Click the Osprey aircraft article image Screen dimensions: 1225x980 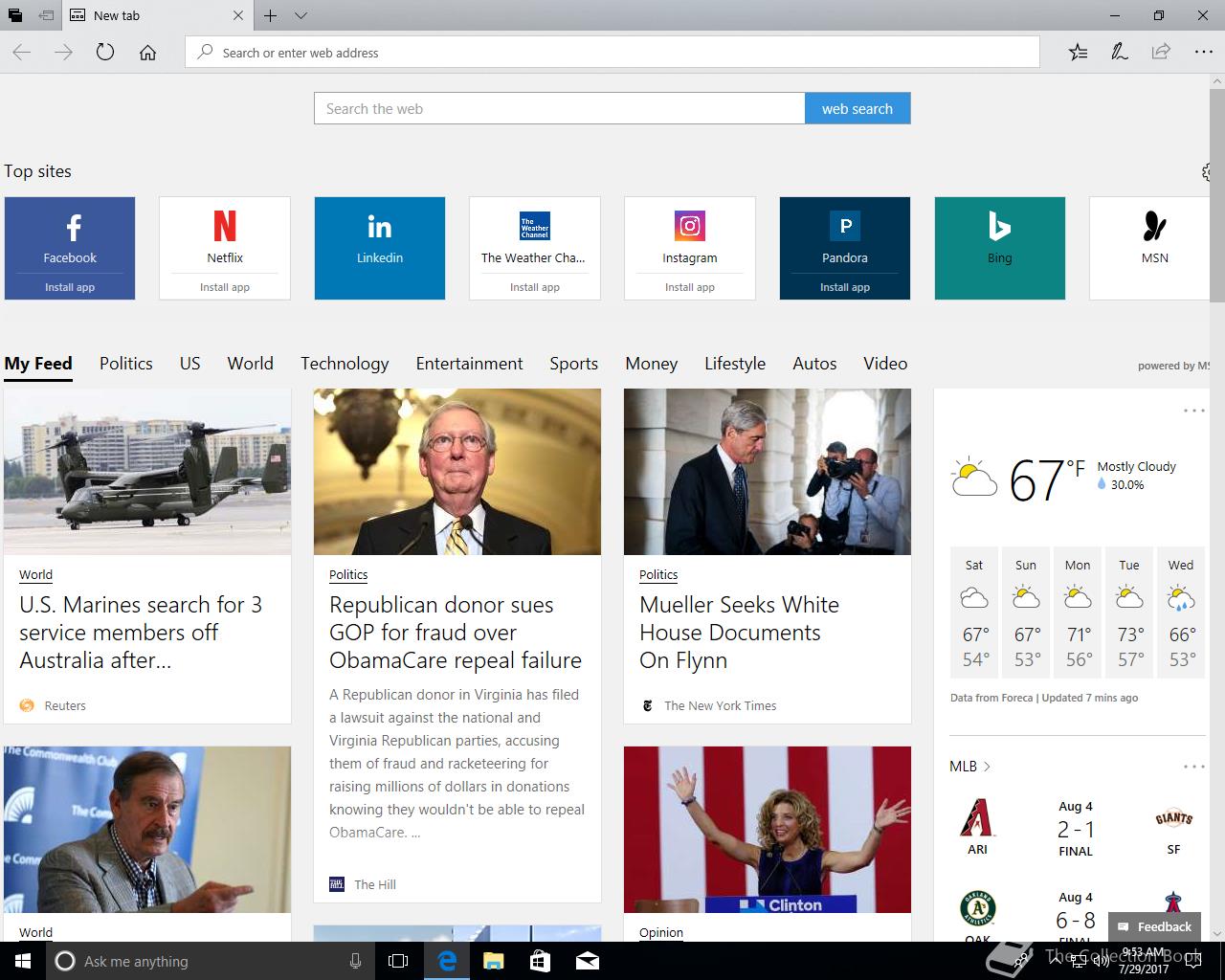(147, 472)
